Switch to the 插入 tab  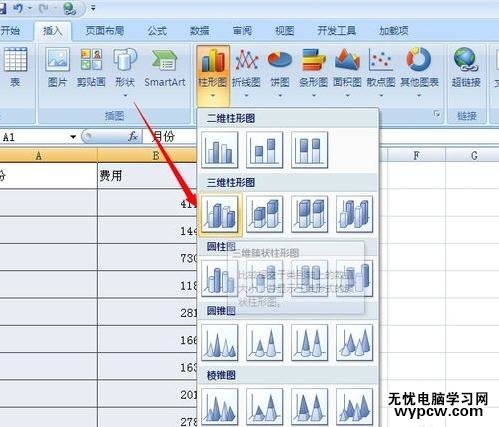[53, 31]
